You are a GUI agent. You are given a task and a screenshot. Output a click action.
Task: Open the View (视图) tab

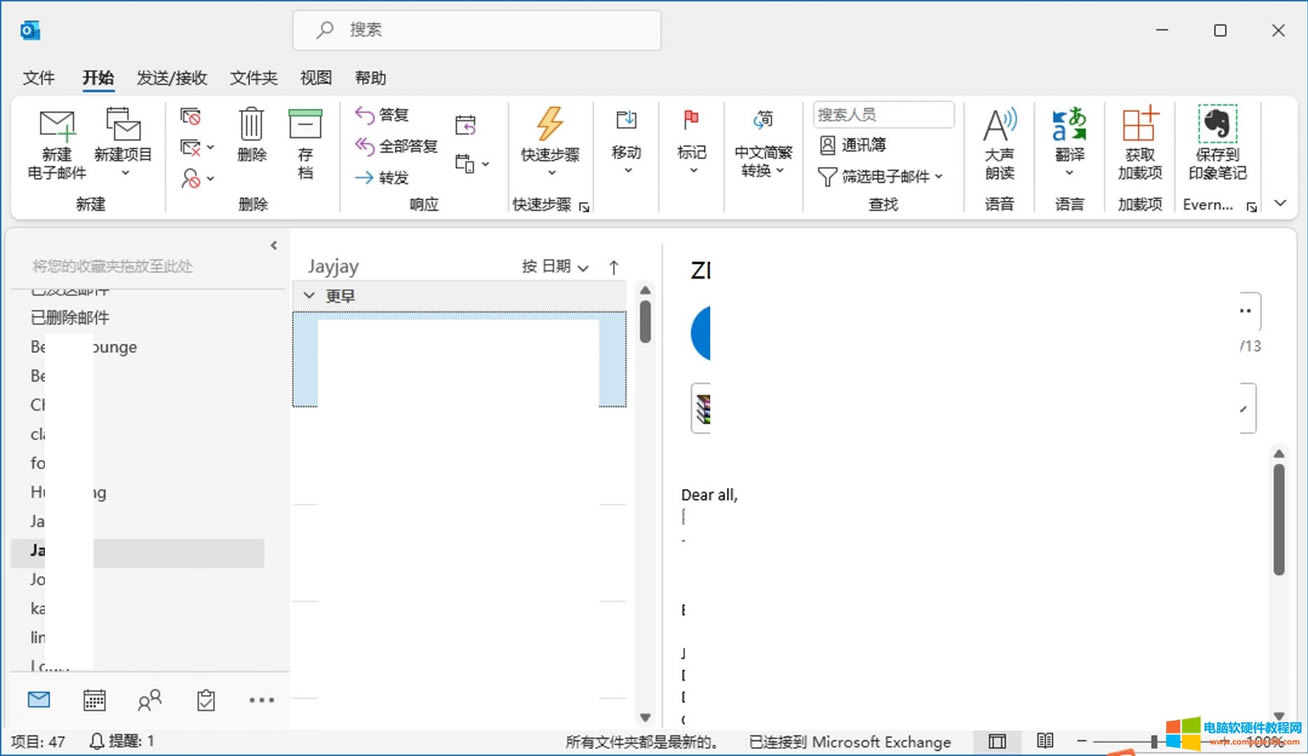tap(316, 78)
